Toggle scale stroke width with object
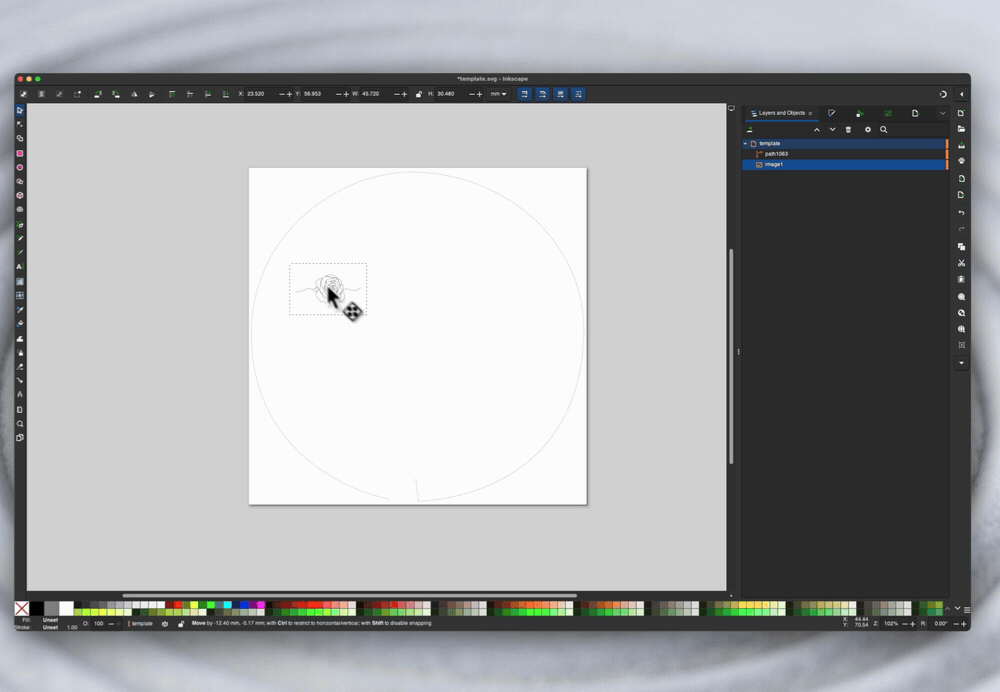Viewport: 1000px width, 692px height. pyautogui.click(x=524, y=94)
